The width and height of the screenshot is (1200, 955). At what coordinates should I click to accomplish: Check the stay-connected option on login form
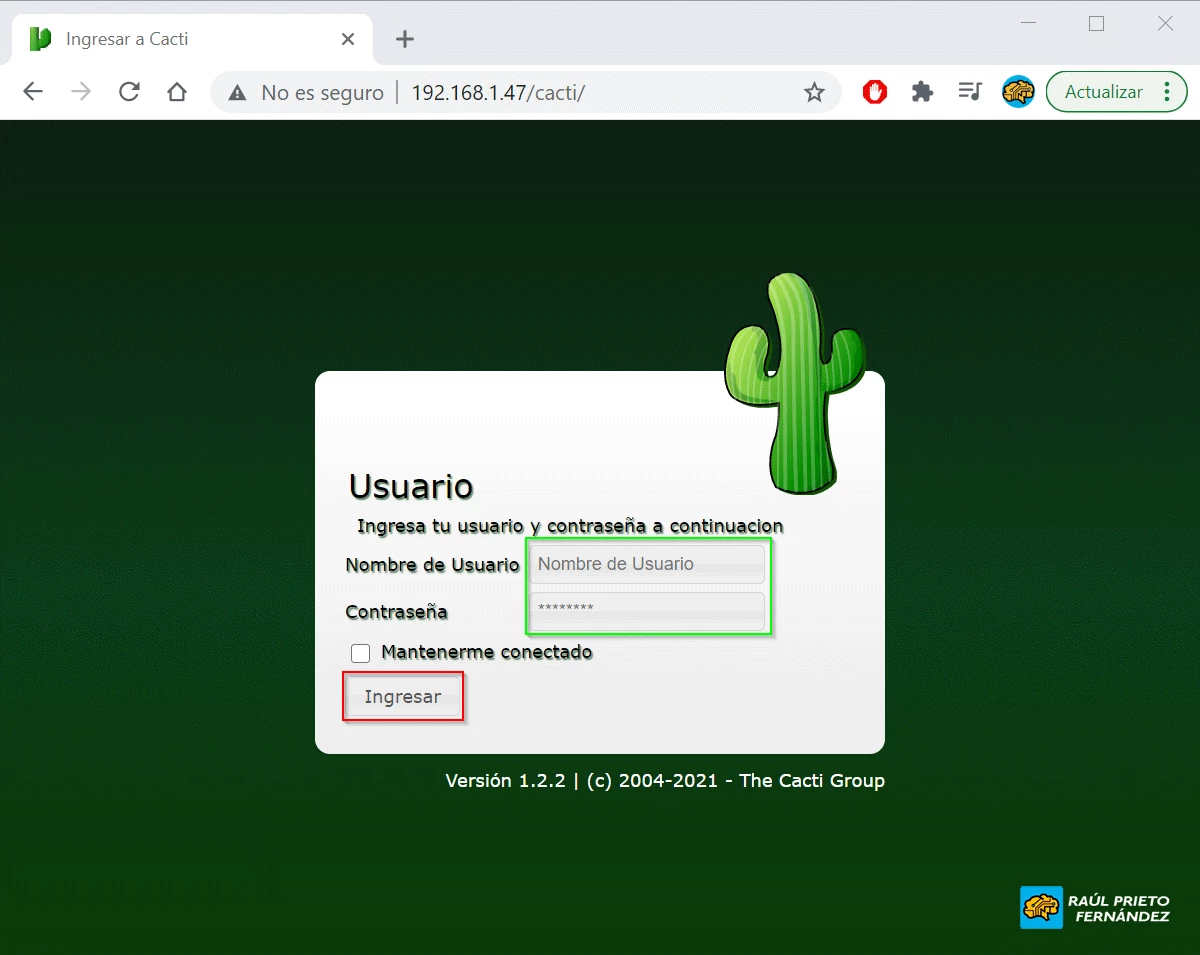(x=360, y=653)
